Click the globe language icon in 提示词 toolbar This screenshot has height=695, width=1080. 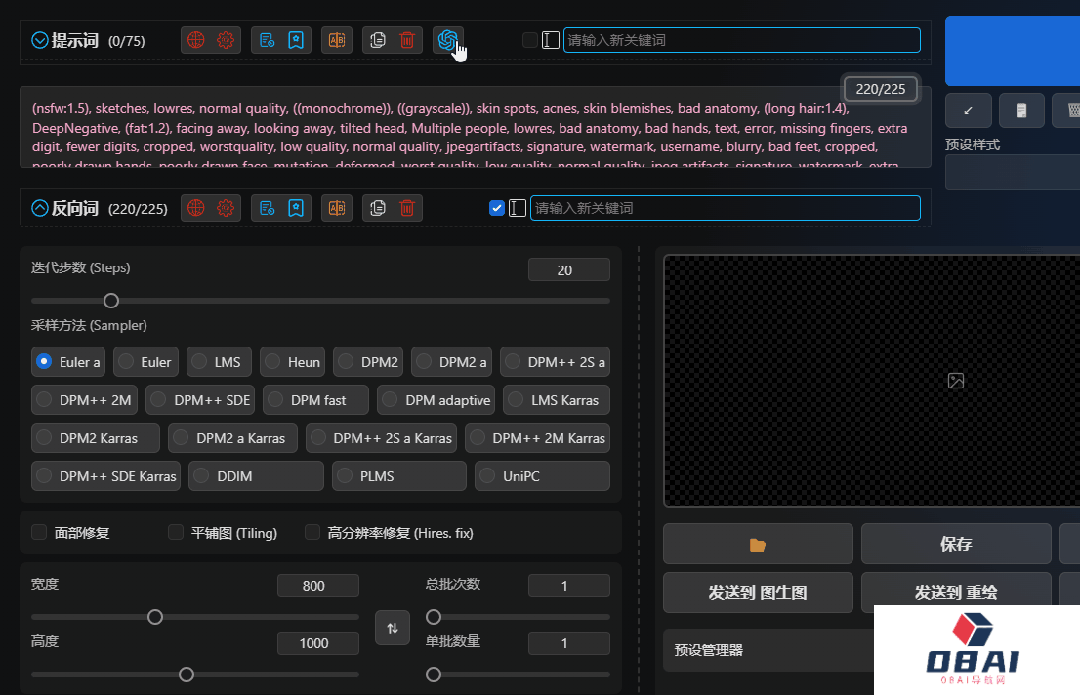196,40
